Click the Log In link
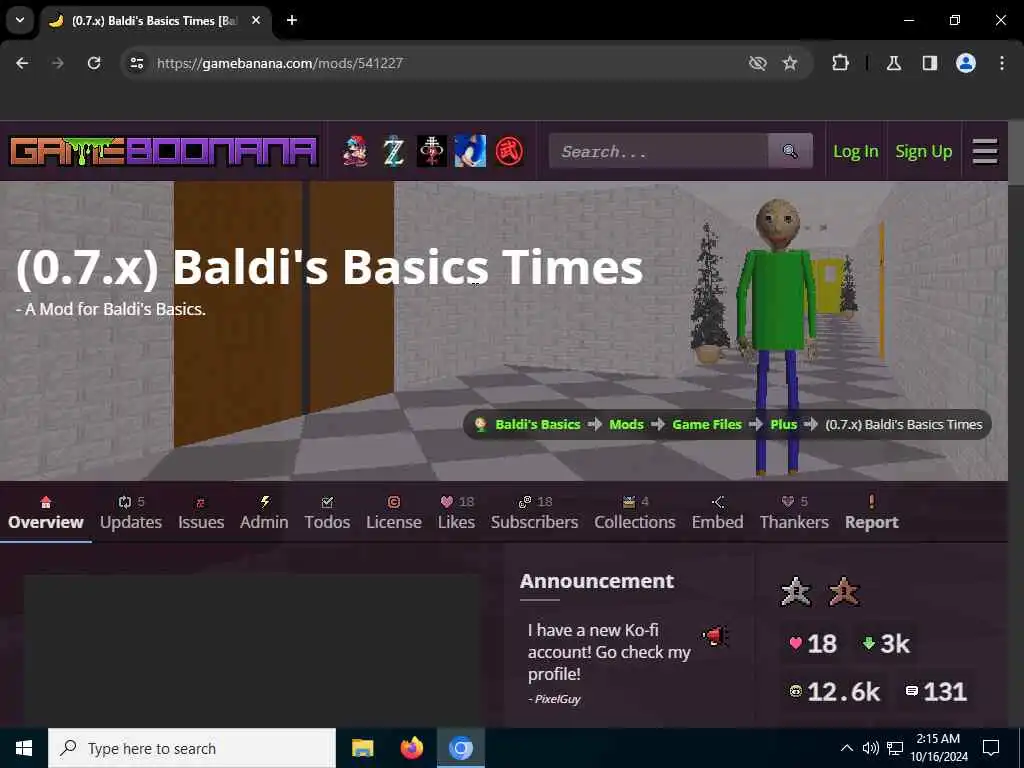Image resolution: width=1024 pixels, height=768 pixels. [856, 152]
